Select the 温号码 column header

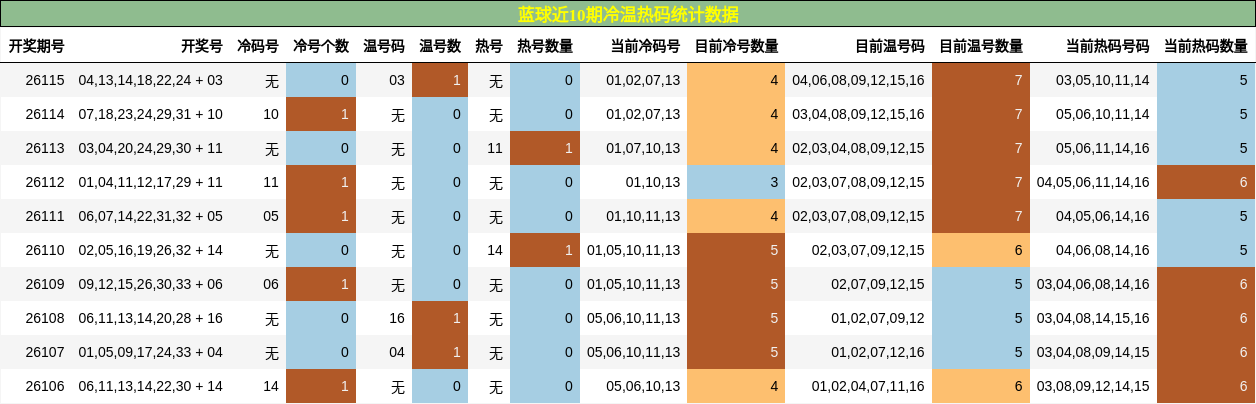tap(384, 46)
